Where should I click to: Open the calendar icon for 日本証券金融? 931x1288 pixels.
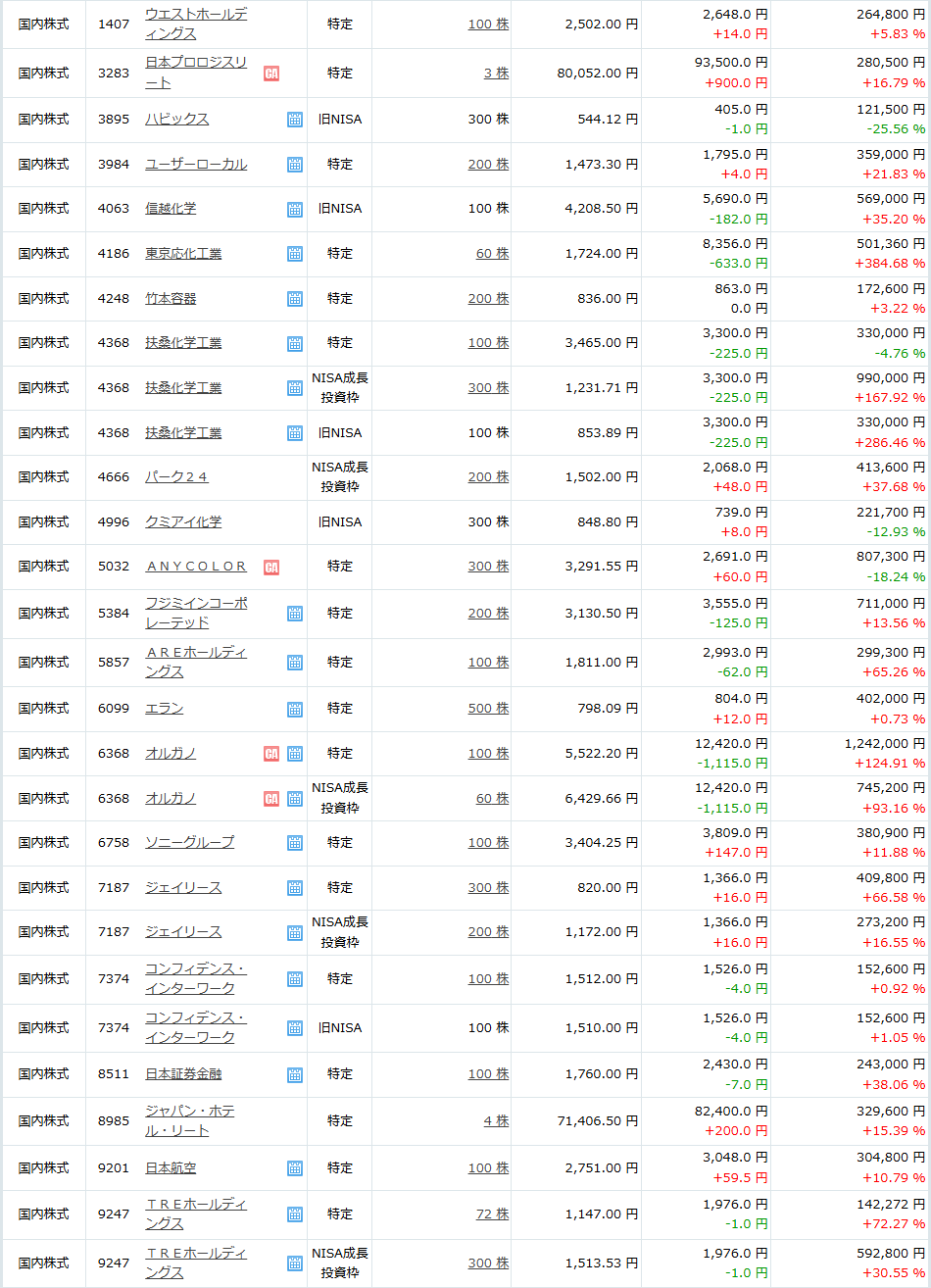click(295, 1075)
